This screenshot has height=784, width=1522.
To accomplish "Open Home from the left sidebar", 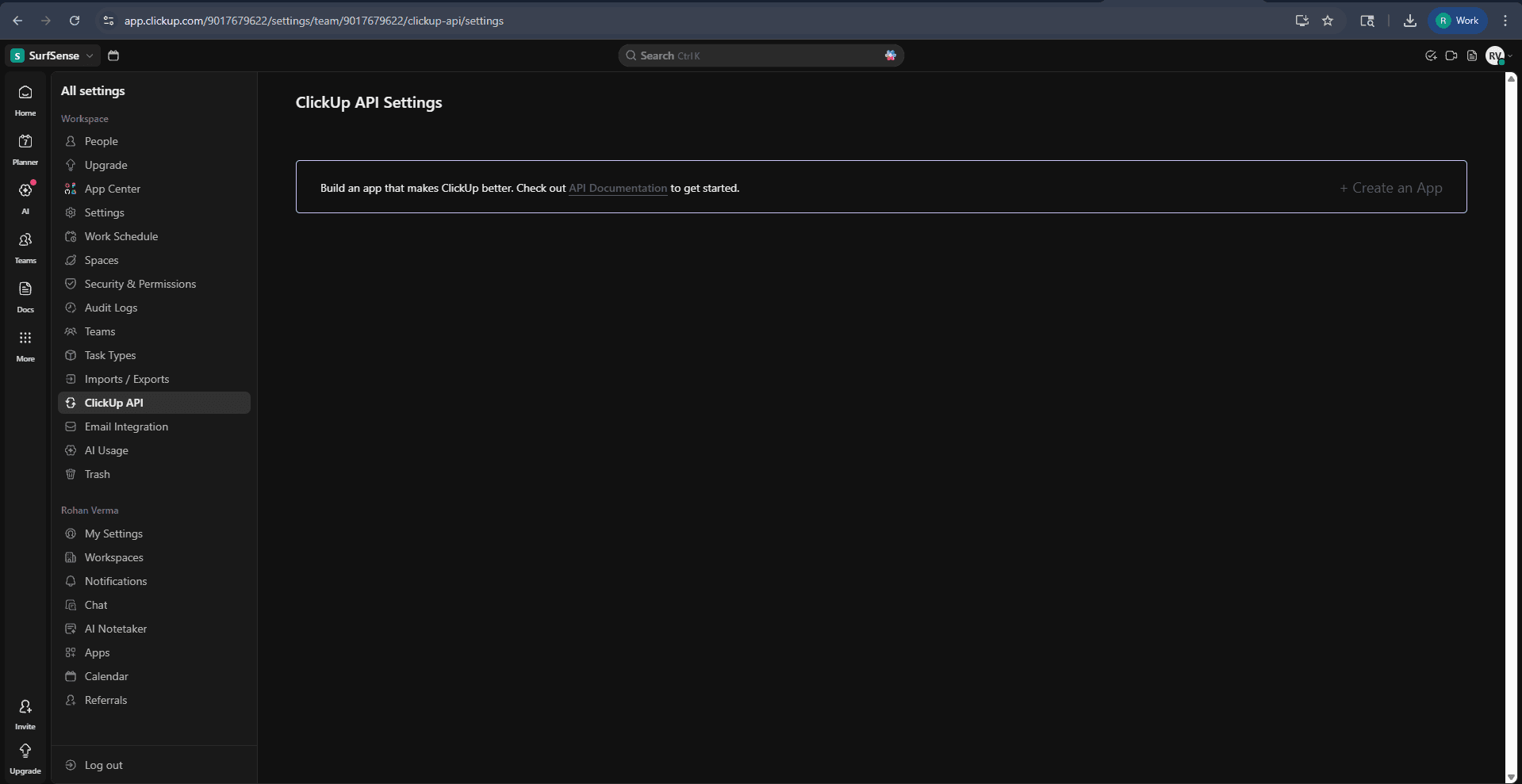I will click(x=25, y=98).
